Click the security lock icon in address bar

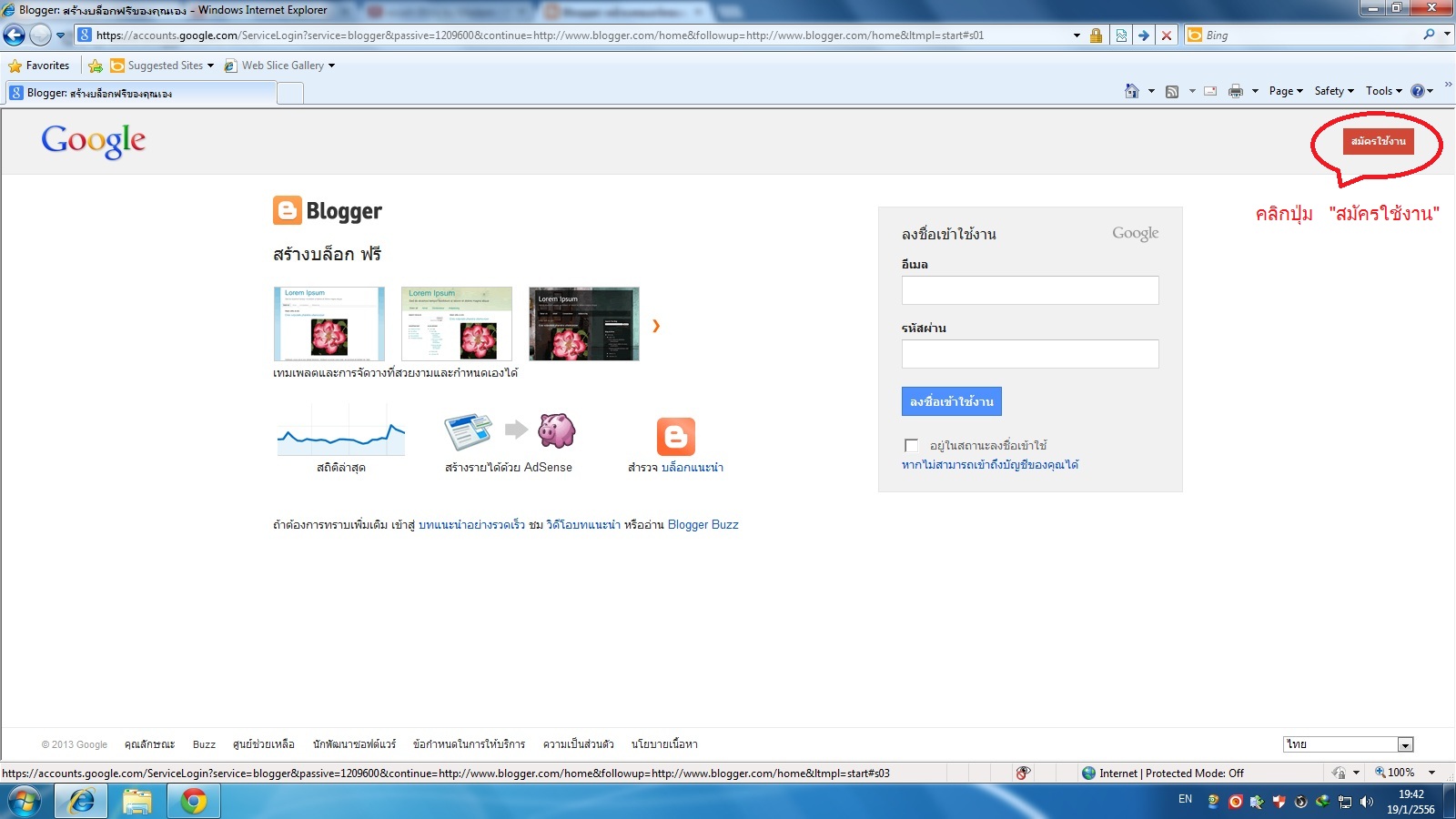tap(1096, 35)
